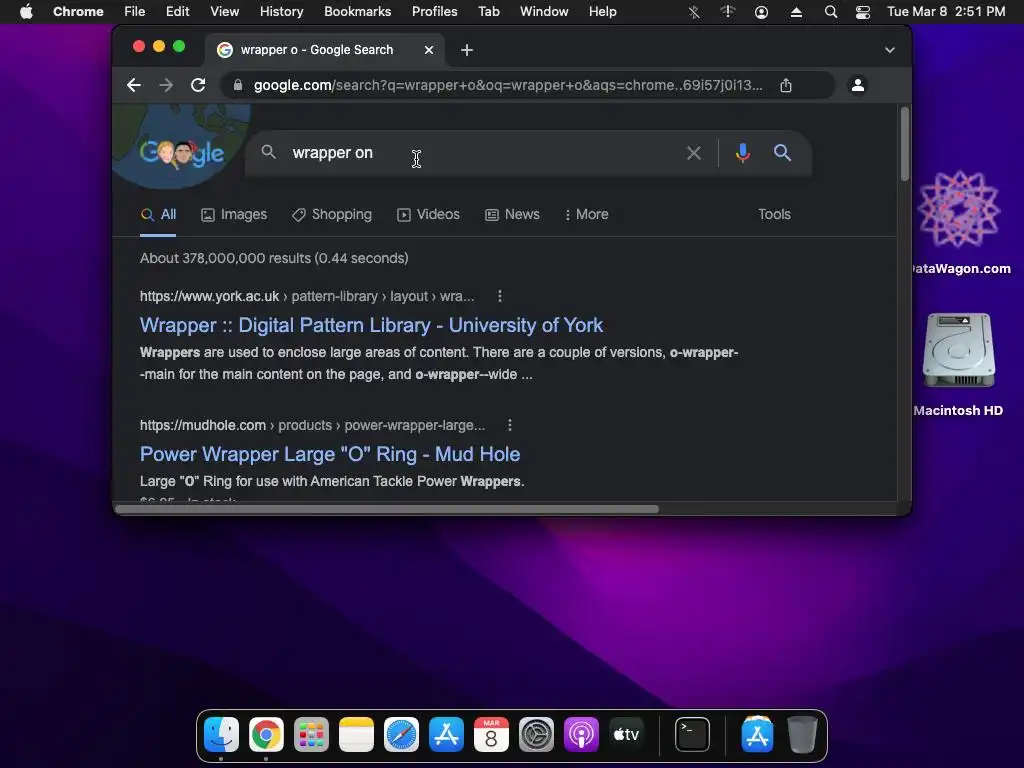The height and width of the screenshot is (768, 1024).
Task: Open the Help menu
Action: 602,12
